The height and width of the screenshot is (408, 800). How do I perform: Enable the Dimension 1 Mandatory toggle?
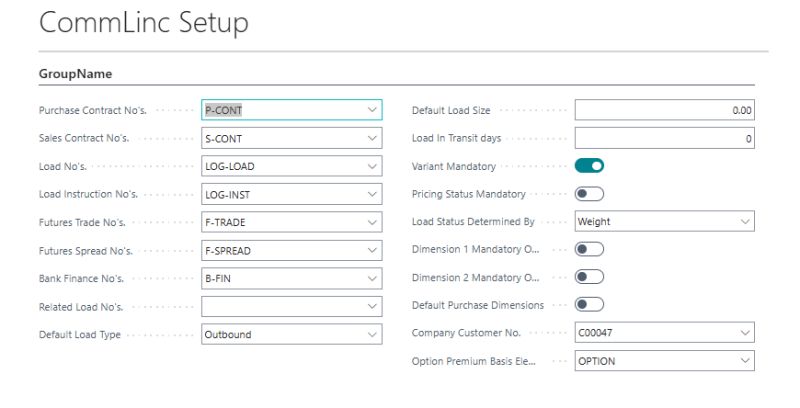pos(589,249)
